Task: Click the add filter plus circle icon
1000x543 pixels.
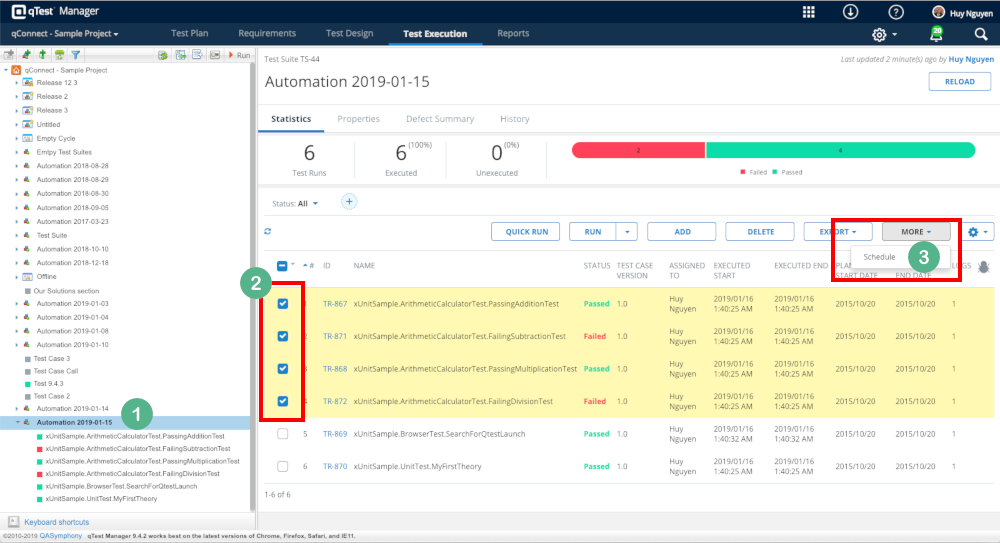Action: click(x=349, y=202)
